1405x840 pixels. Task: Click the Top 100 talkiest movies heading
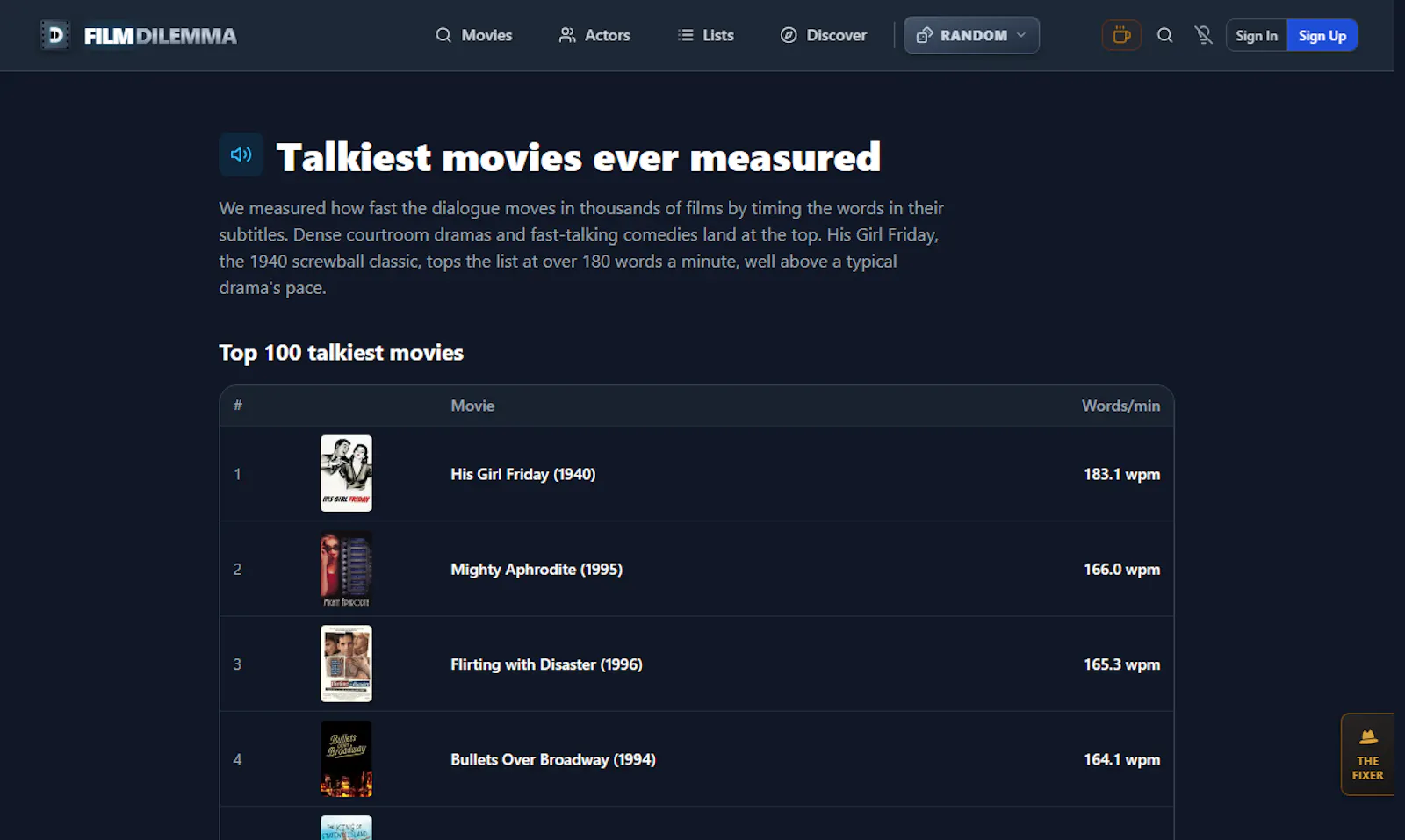tap(341, 353)
